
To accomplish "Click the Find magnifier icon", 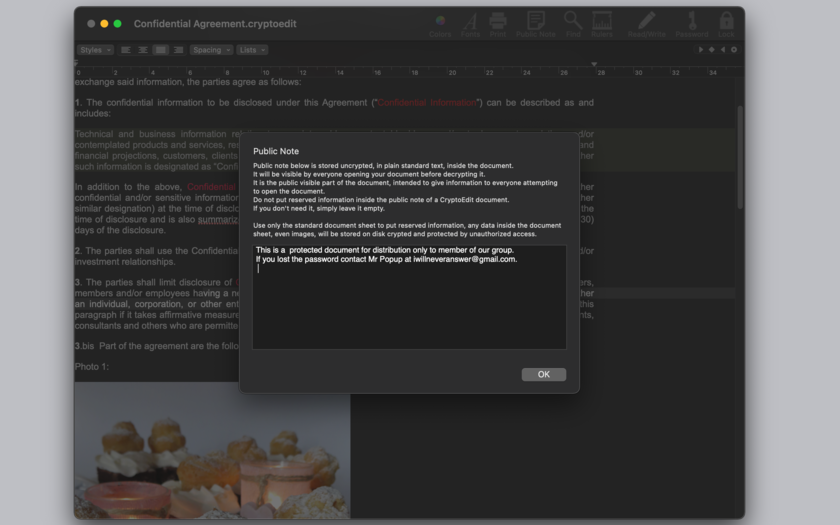I will coord(573,25).
